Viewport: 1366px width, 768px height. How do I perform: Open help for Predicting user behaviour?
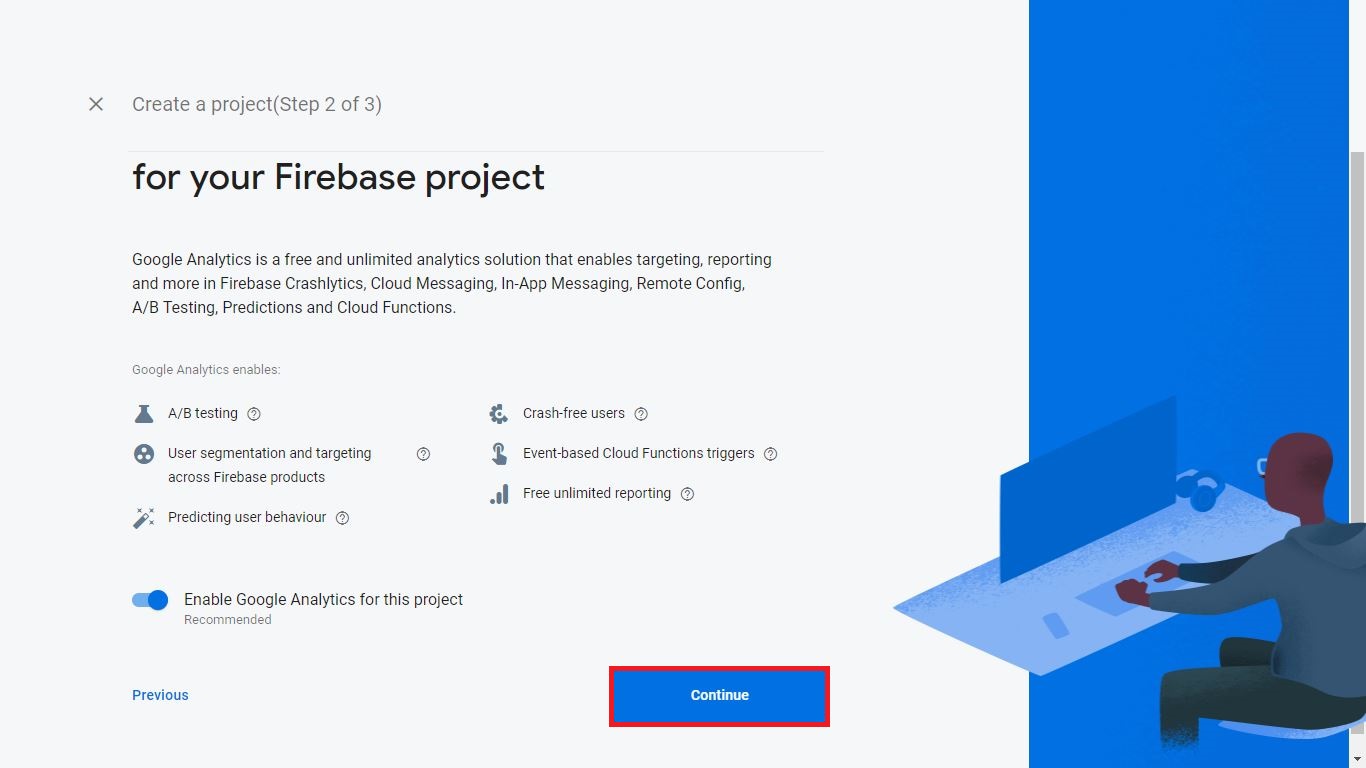point(342,518)
